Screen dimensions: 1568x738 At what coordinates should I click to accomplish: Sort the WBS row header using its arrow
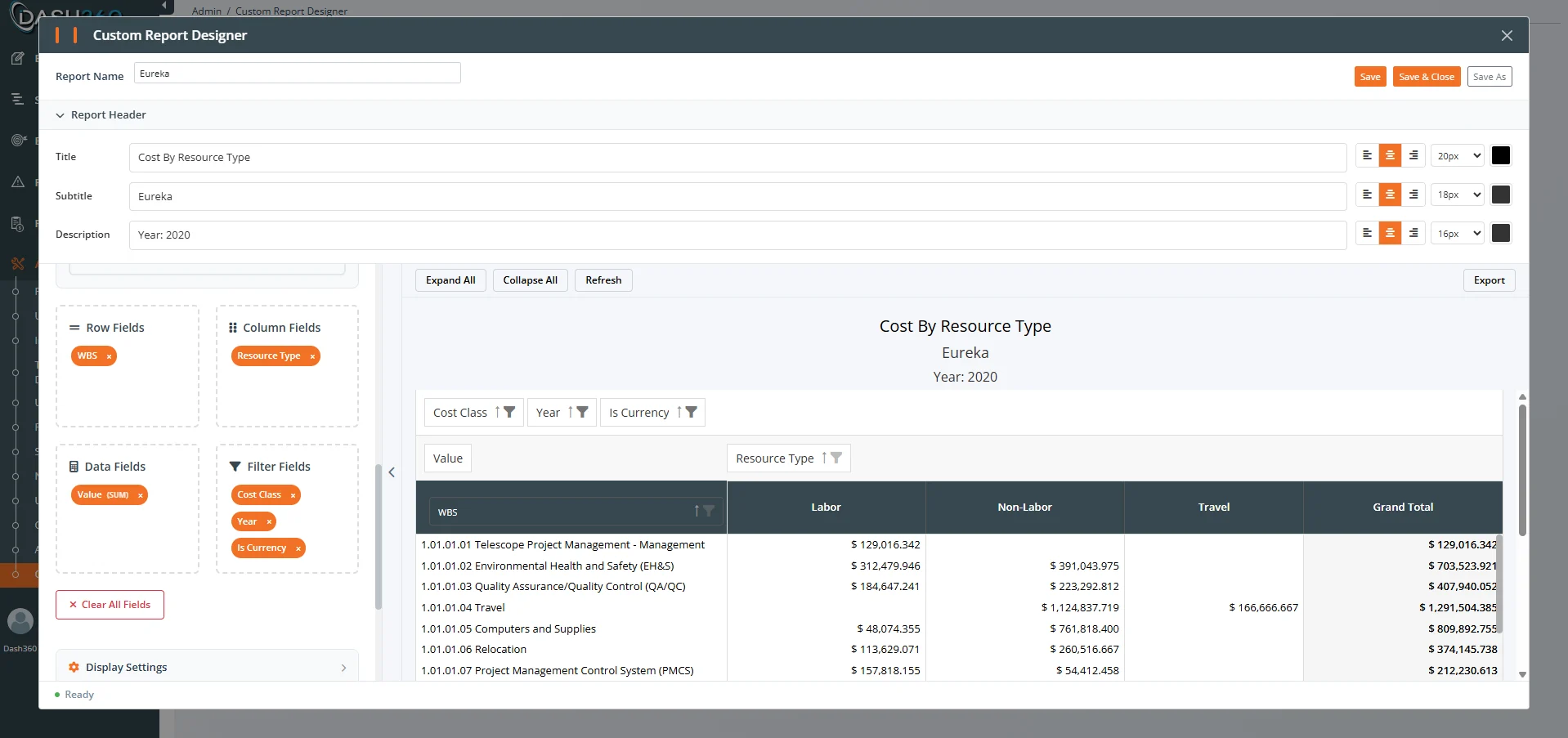(x=697, y=511)
